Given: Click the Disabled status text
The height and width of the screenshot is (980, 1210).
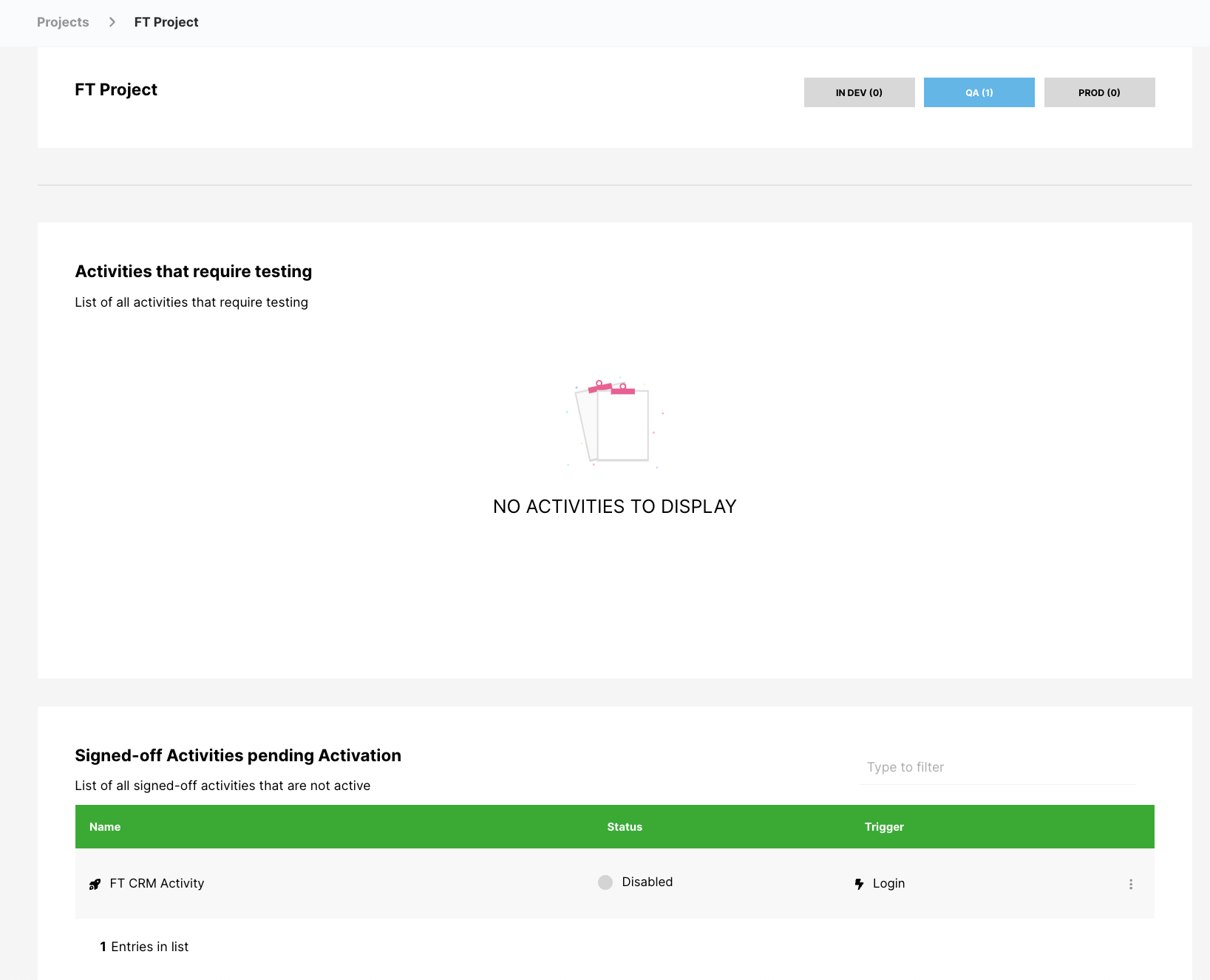Looking at the screenshot, I should [648, 882].
